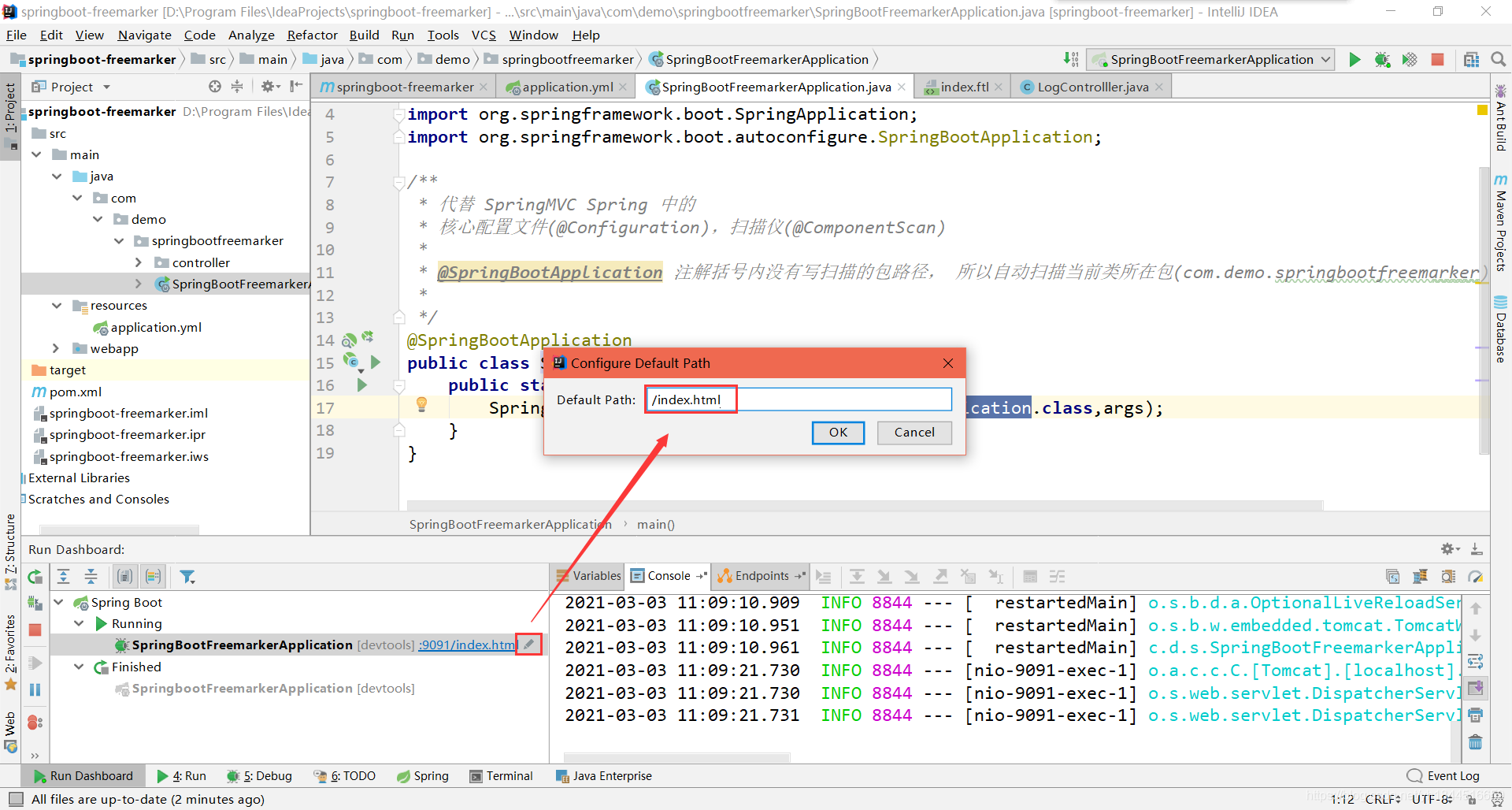The image size is (1512, 810).
Task: Open the Database side panel
Action: (1501, 329)
